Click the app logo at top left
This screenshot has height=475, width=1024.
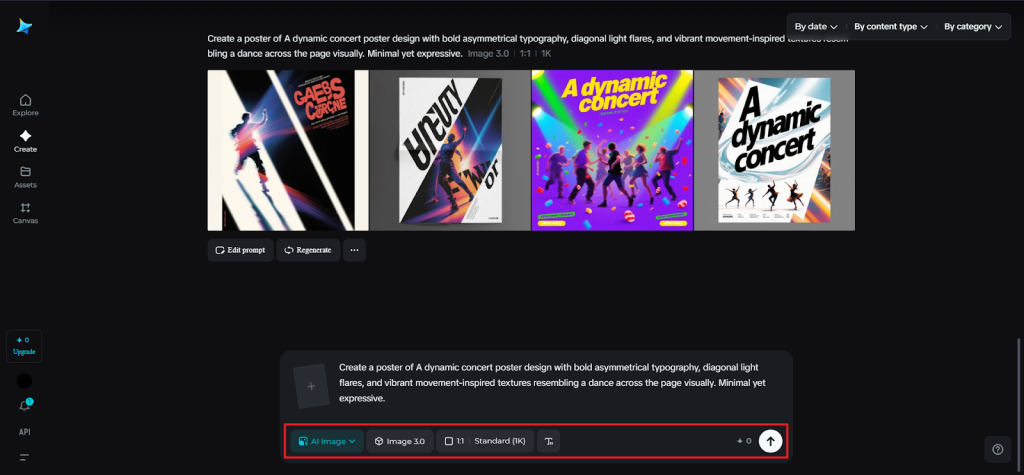(x=24, y=27)
